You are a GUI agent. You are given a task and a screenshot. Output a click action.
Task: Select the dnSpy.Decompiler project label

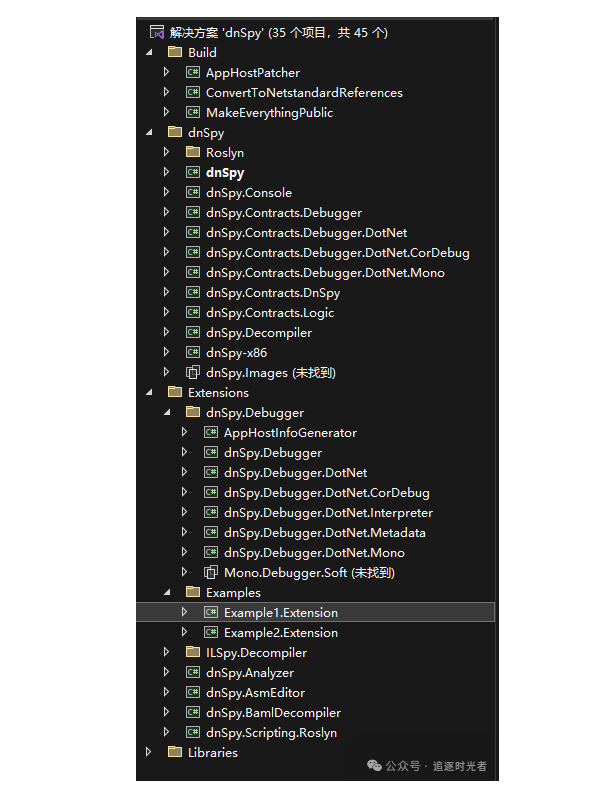[259, 333]
